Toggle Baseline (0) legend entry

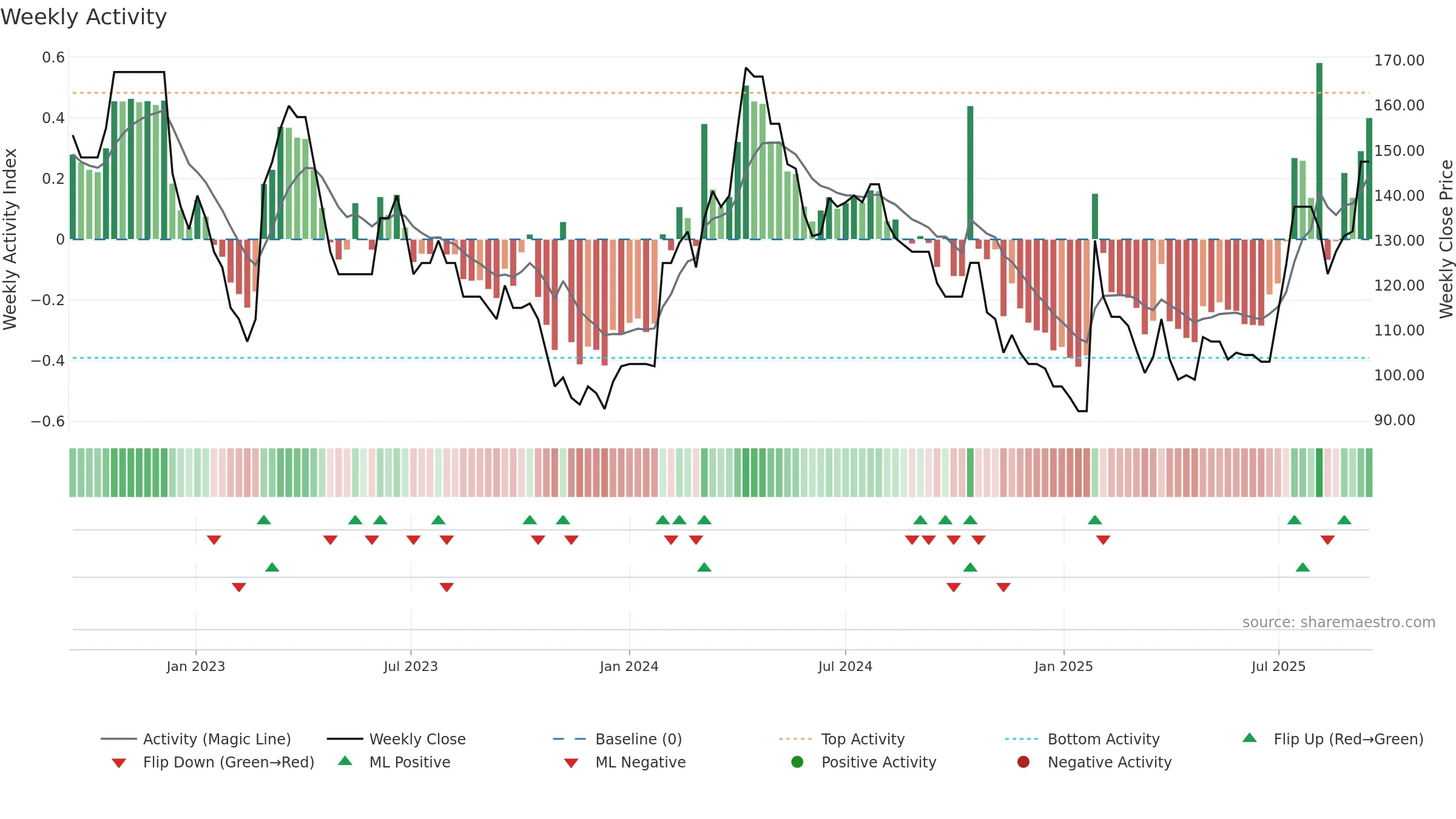click(618, 739)
